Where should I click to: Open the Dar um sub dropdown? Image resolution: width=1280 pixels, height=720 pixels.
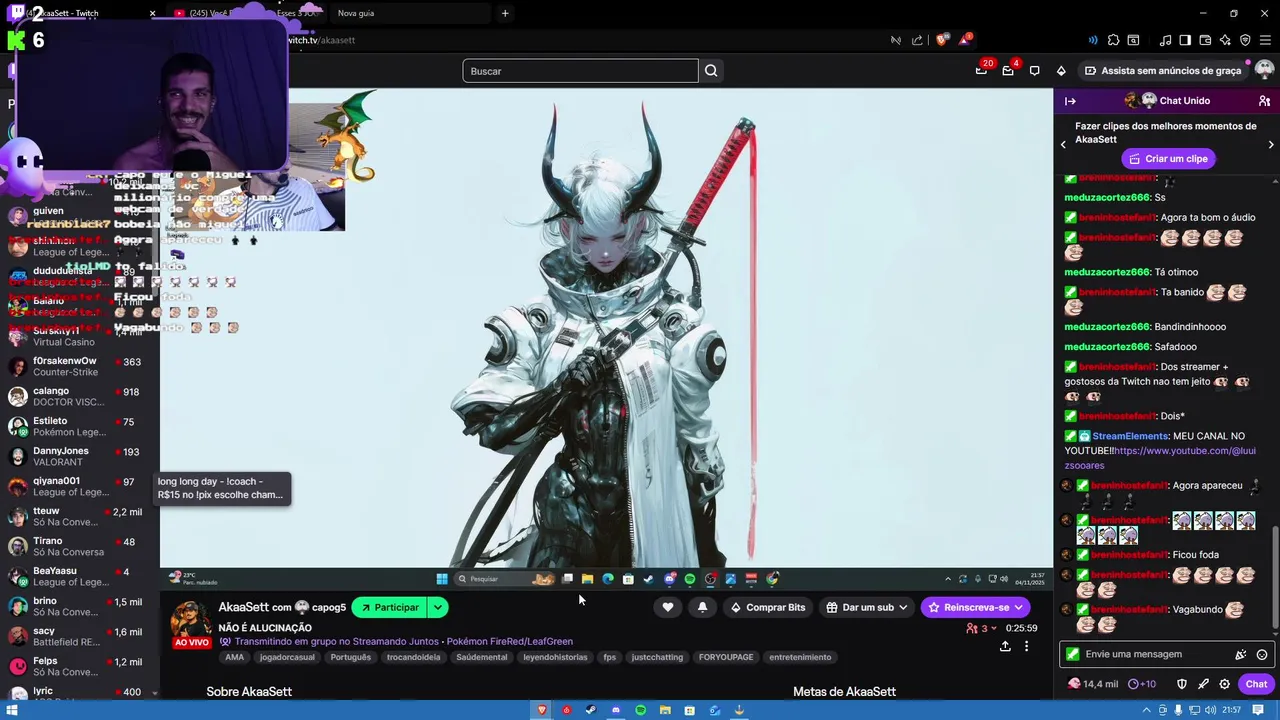pyautogui.click(x=867, y=607)
